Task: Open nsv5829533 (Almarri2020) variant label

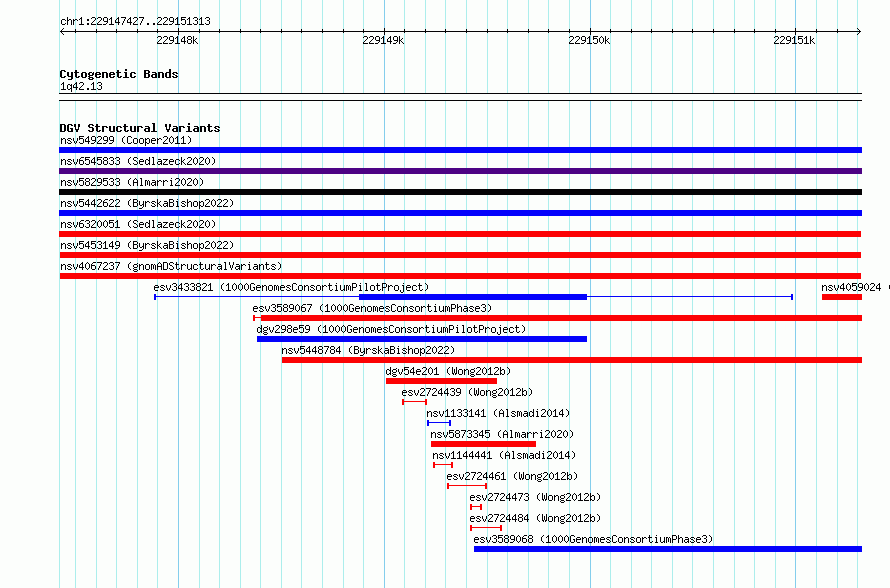Action: tap(132, 182)
